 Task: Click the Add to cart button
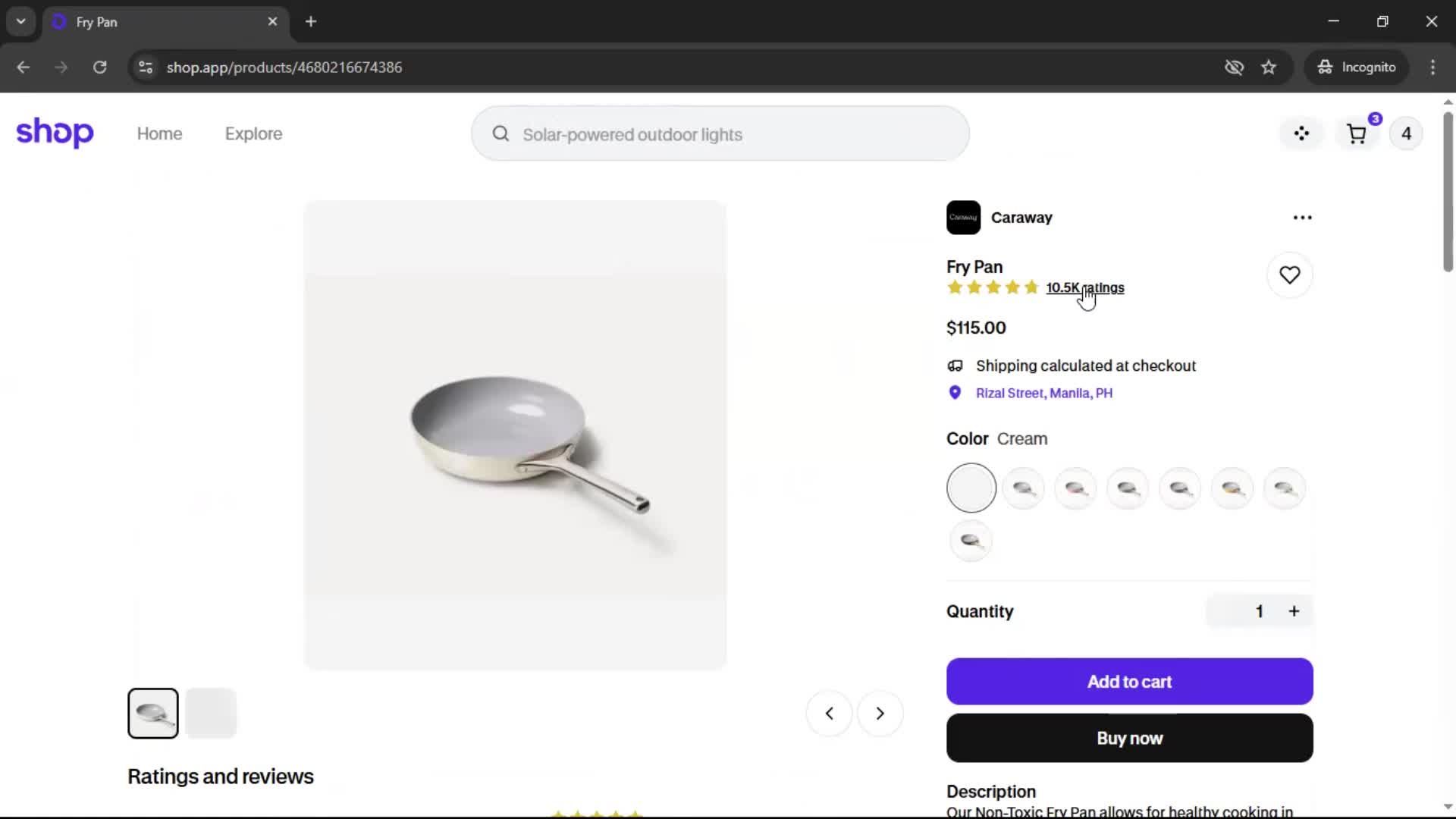pyautogui.click(x=1129, y=682)
